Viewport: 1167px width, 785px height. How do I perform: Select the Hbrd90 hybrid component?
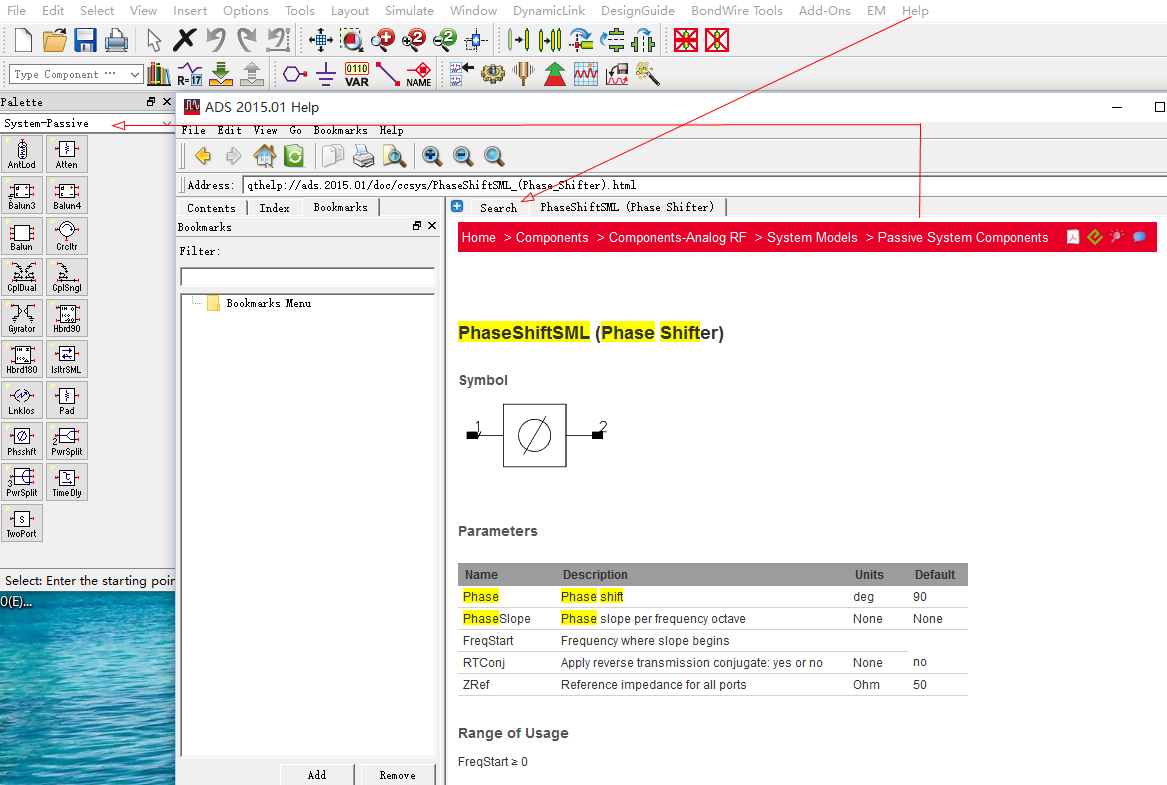67,318
